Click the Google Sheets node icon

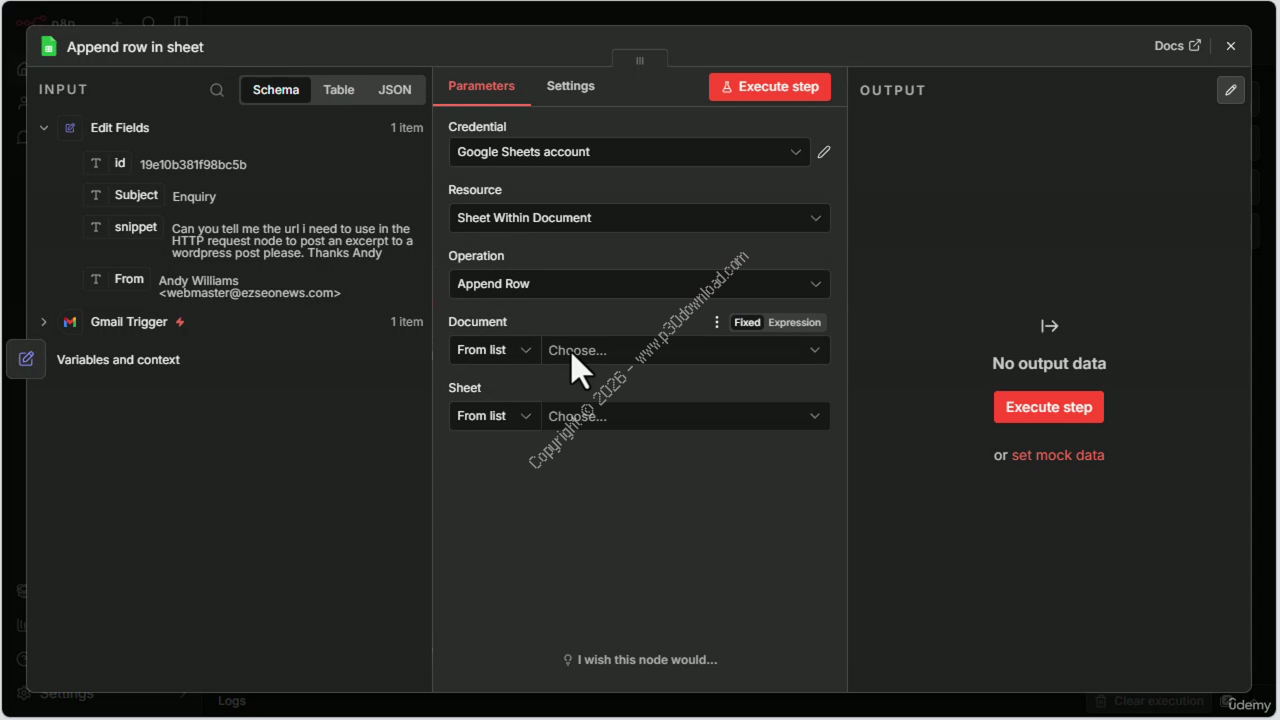48,47
